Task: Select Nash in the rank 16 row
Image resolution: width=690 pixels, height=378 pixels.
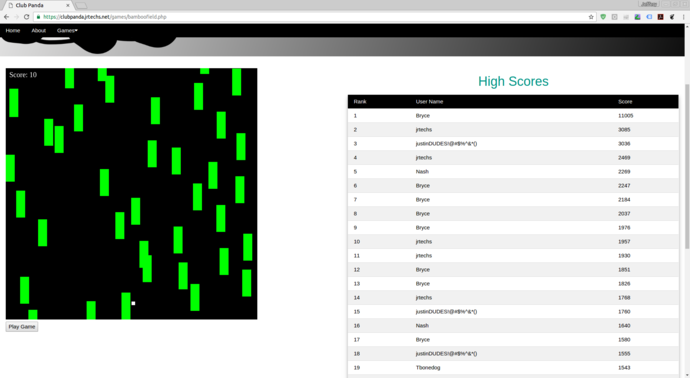Action: coord(422,326)
